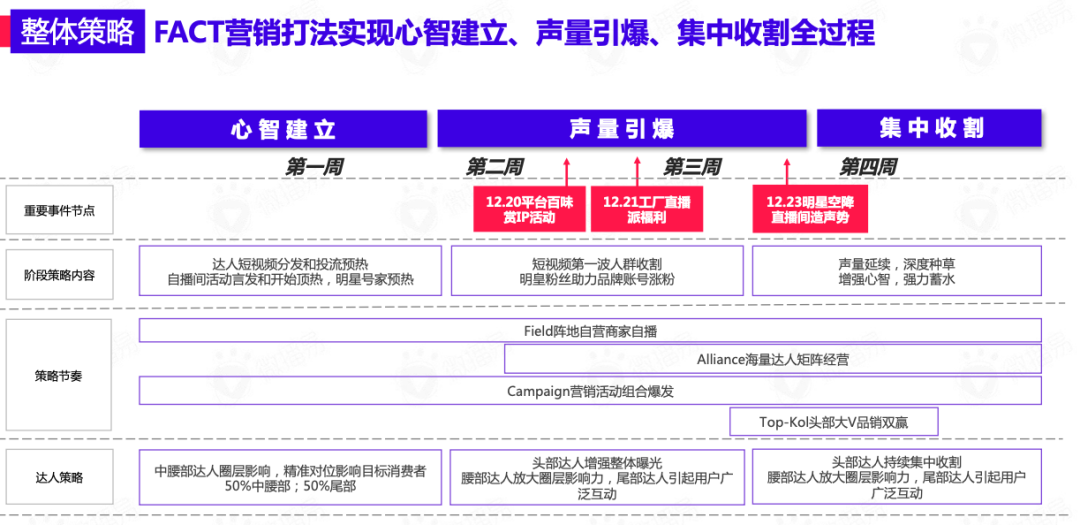The width and height of the screenshot is (1080, 525).
Task: Click the red arrow above 12.20 event
Action: click(x=567, y=172)
